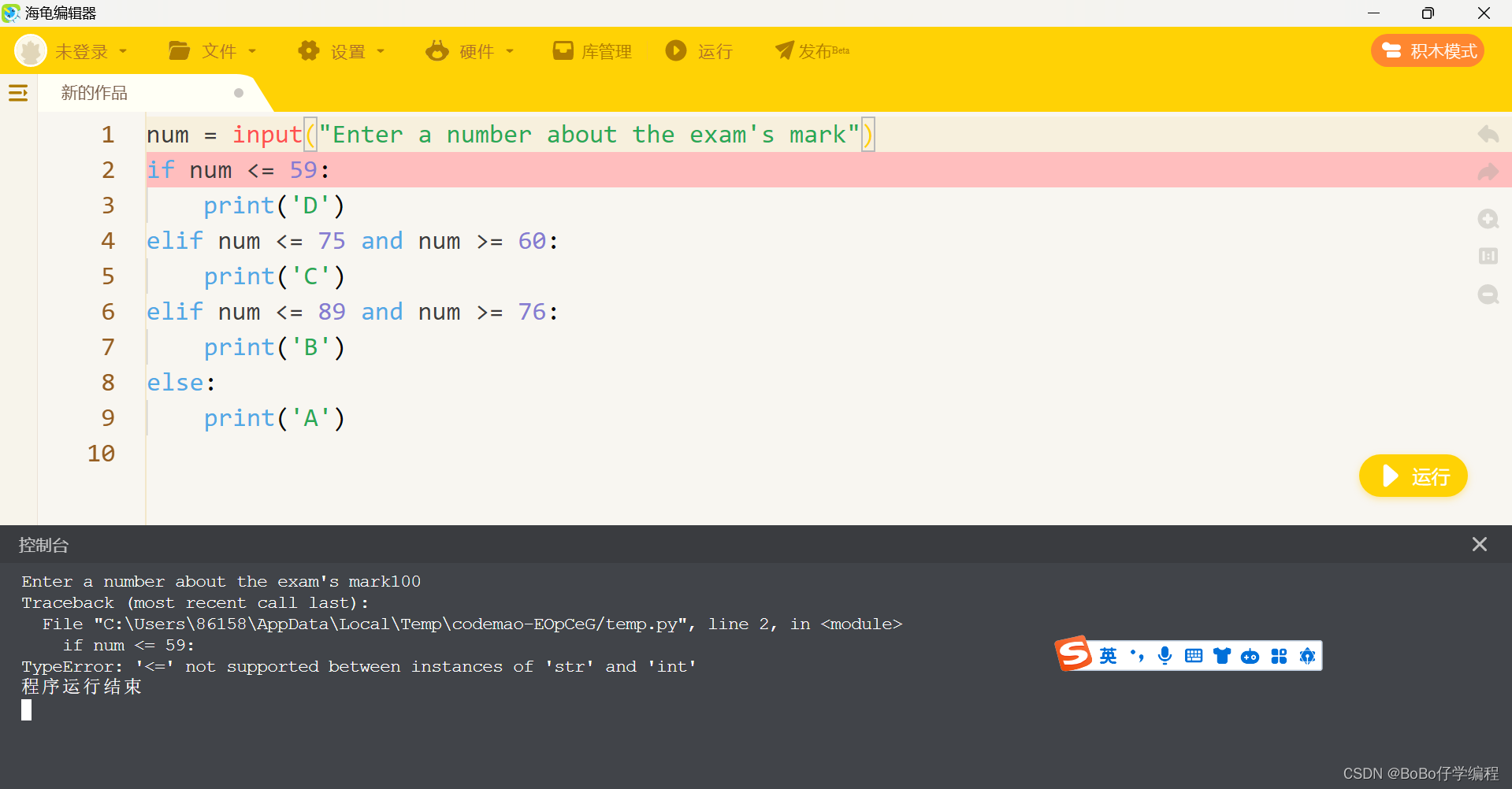
Task: Click Sogou microphone voice input icon
Action: click(x=1165, y=656)
